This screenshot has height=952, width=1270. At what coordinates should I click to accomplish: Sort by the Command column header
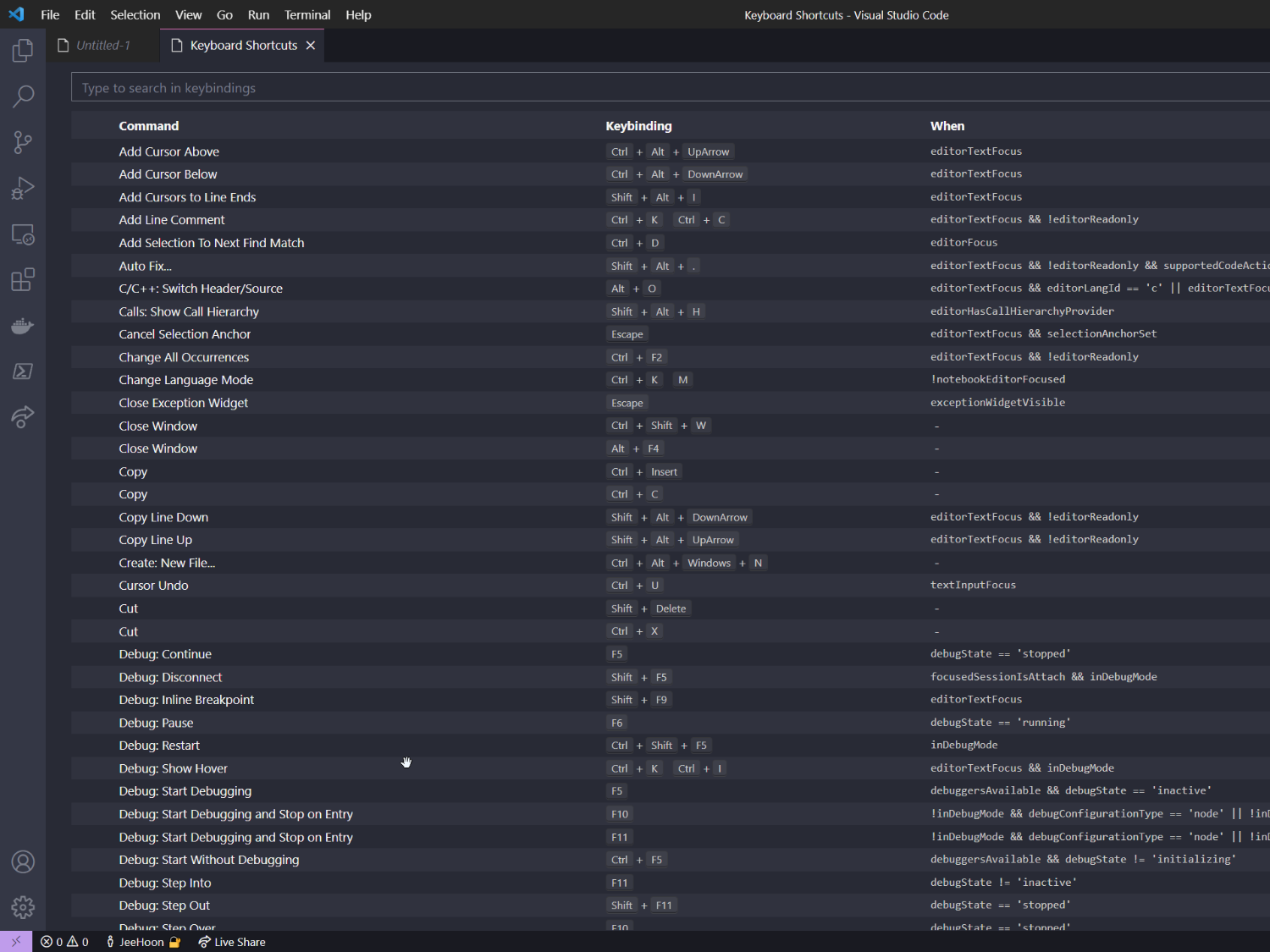tap(149, 126)
